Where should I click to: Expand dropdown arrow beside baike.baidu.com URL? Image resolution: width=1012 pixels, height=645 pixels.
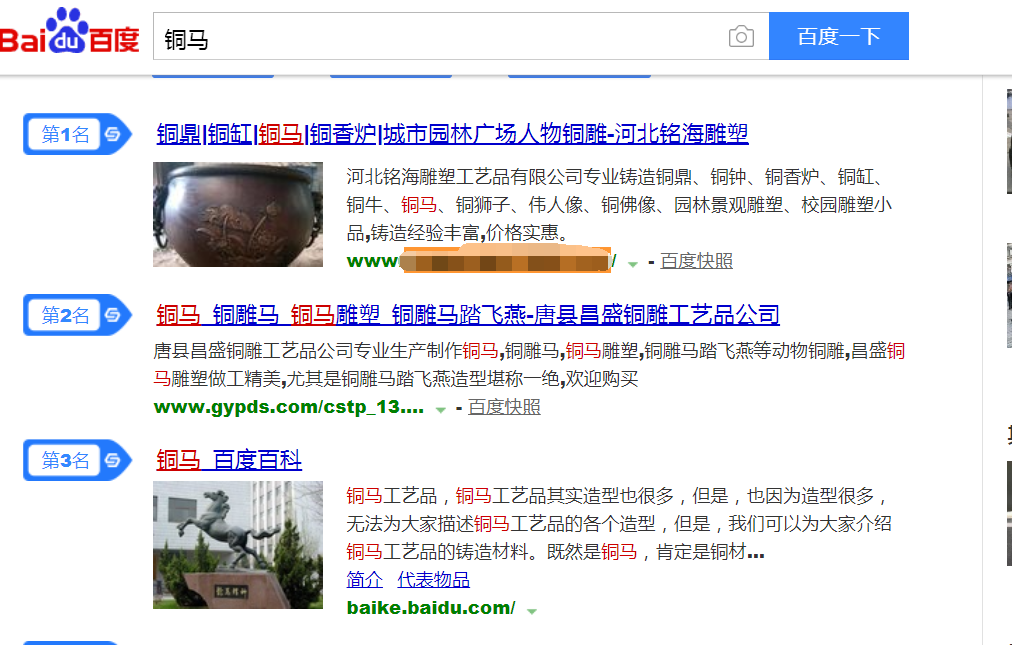532,611
